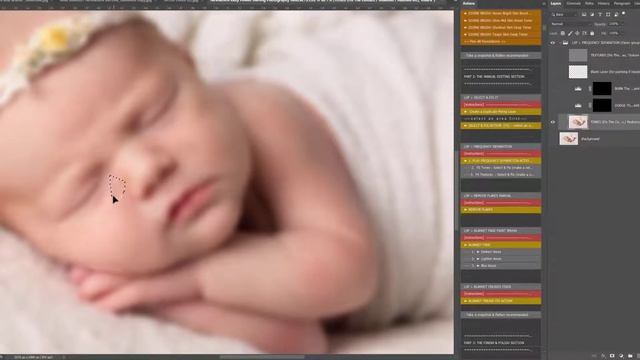Lock artboard nesting icon in Layers panel

585,33
